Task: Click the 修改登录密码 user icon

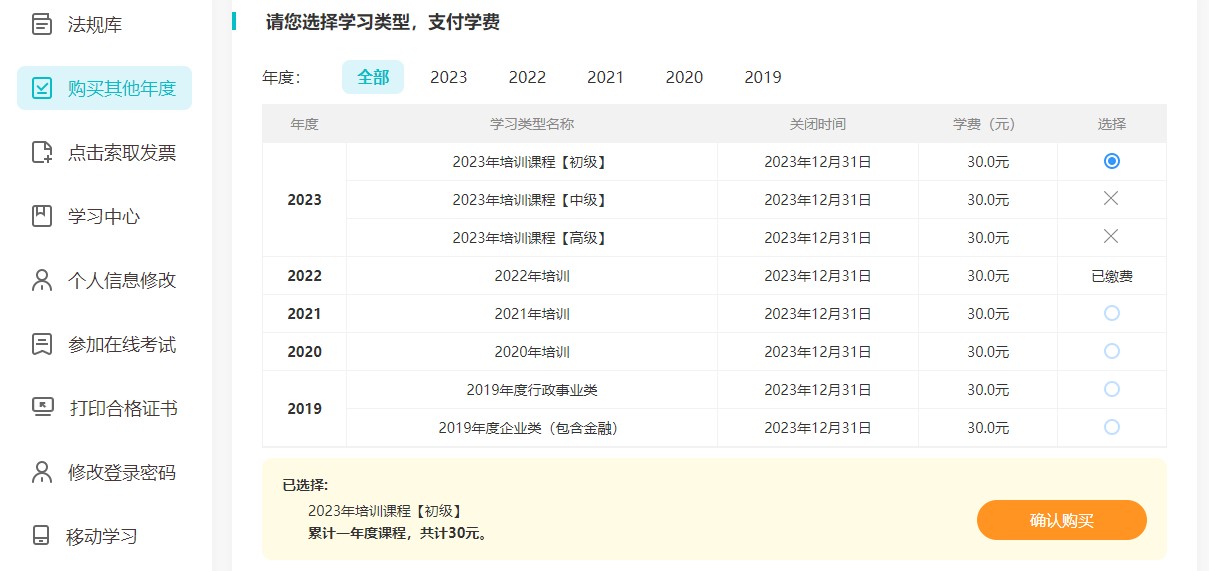Action: 42,472
